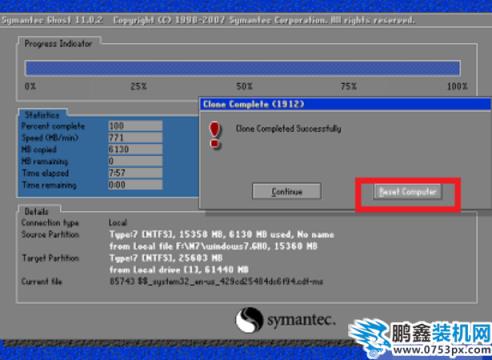Click the 'Local' connection type value
492x360 pixels.
coord(118,222)
